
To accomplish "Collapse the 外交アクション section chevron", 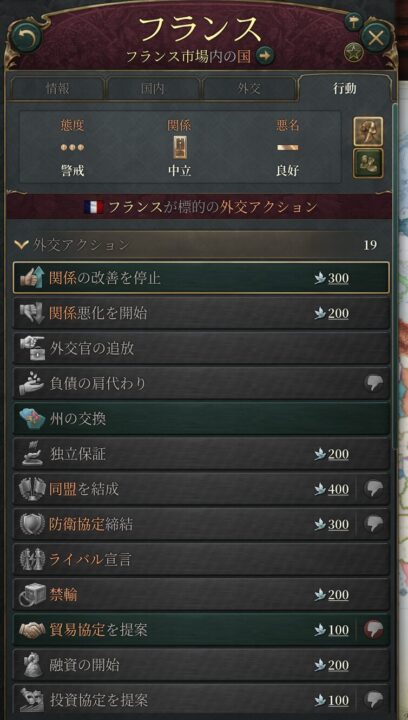I will 21,245.
